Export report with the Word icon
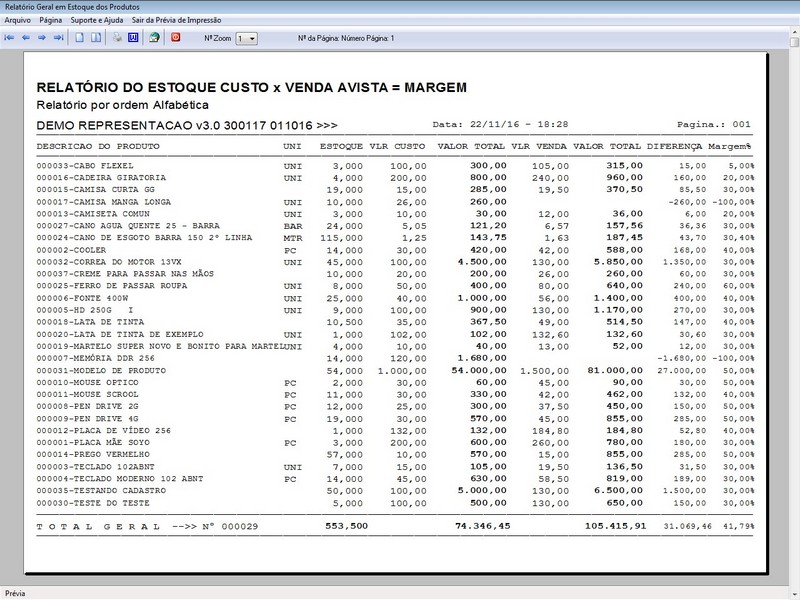The width and height of the screenshot is (800, 600). 132,38
